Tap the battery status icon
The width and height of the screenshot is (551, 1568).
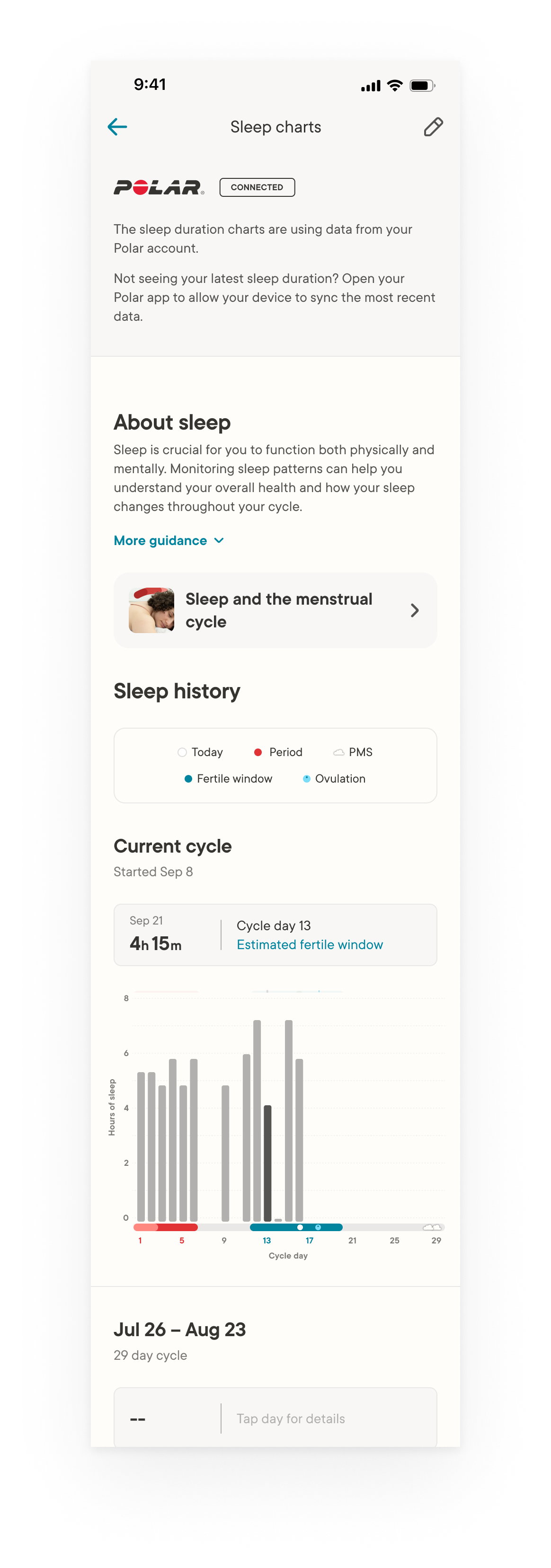pos(422,85)
